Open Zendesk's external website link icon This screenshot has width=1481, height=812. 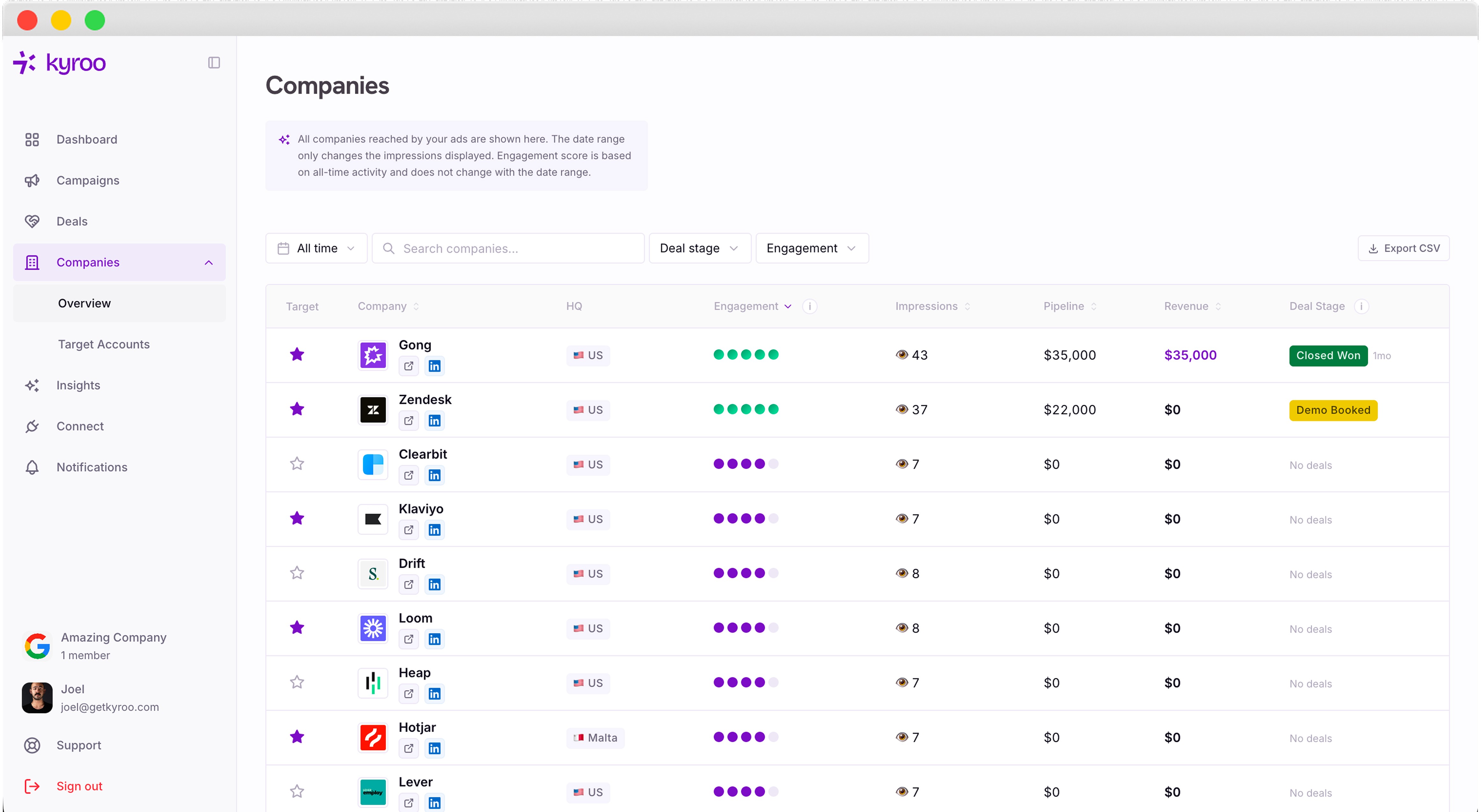[x=409, y=421]
